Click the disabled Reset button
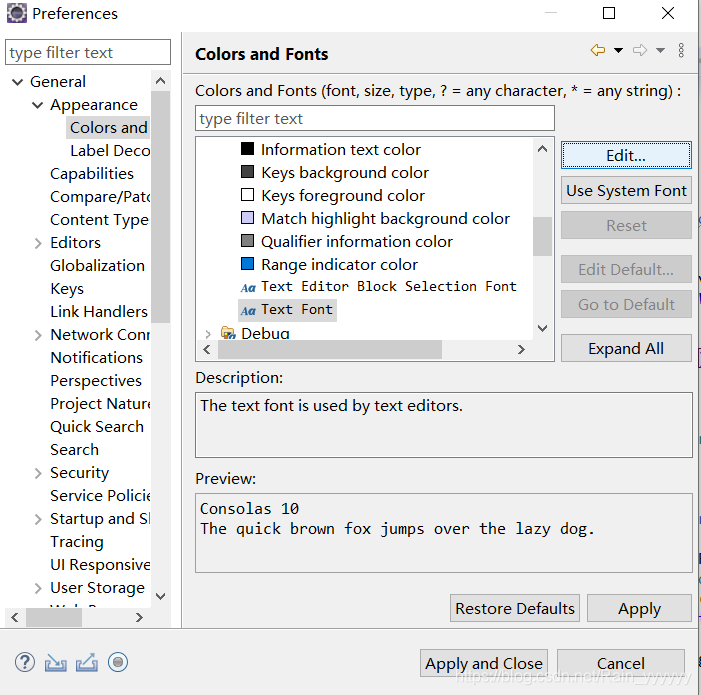The image size is (701, 695). (x=626, y=225)
